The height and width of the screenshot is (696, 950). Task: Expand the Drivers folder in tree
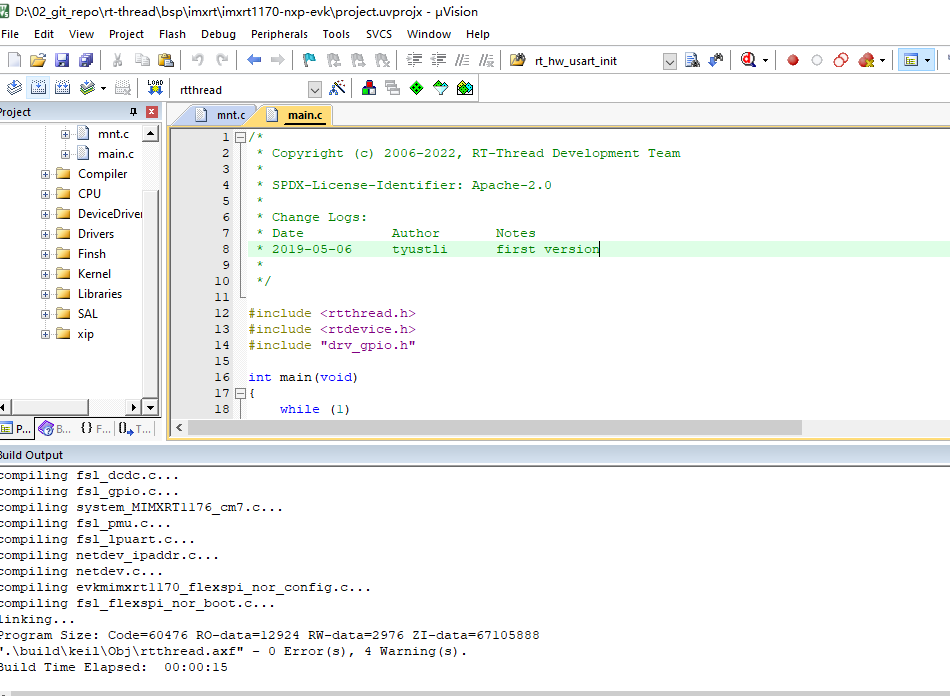[46, 234]
